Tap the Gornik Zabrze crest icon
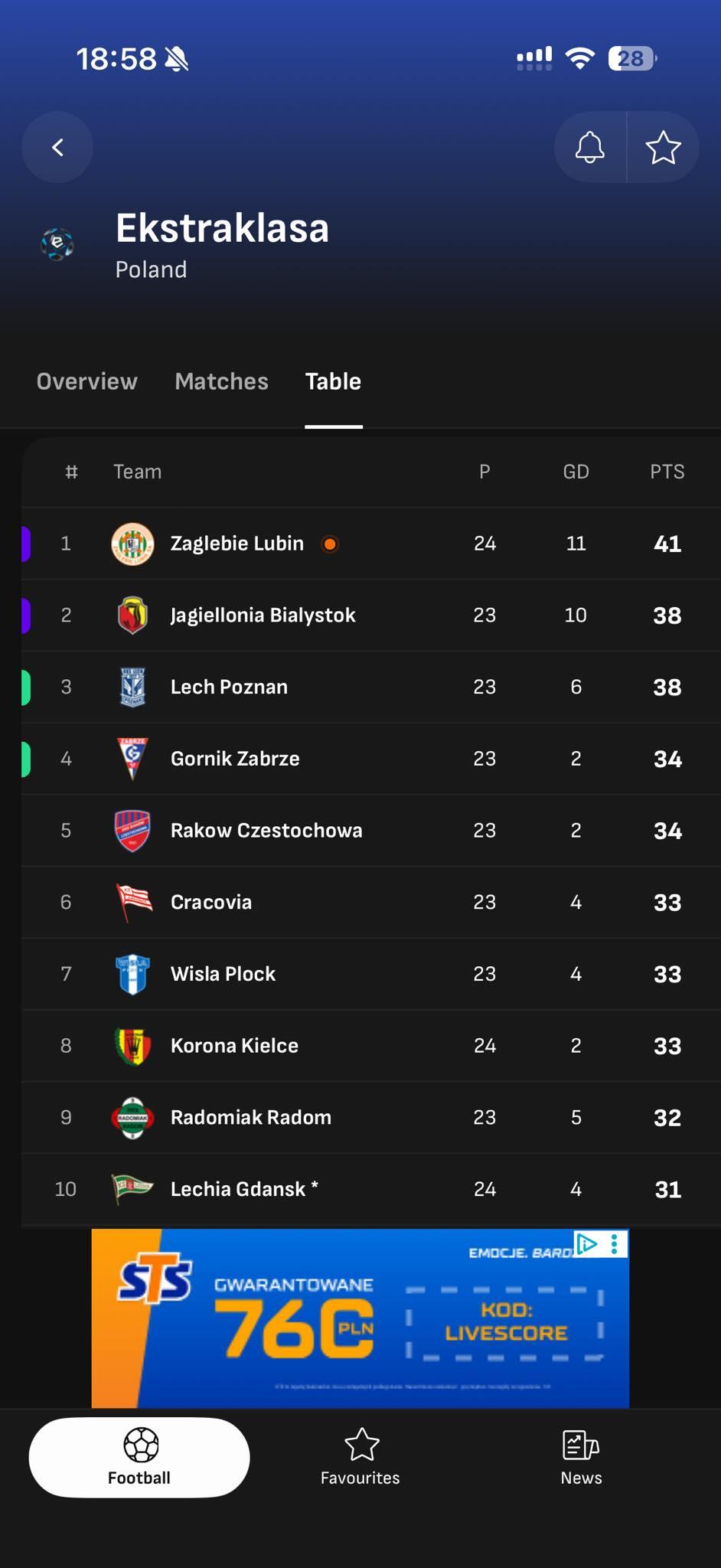 tap(132, 759)
